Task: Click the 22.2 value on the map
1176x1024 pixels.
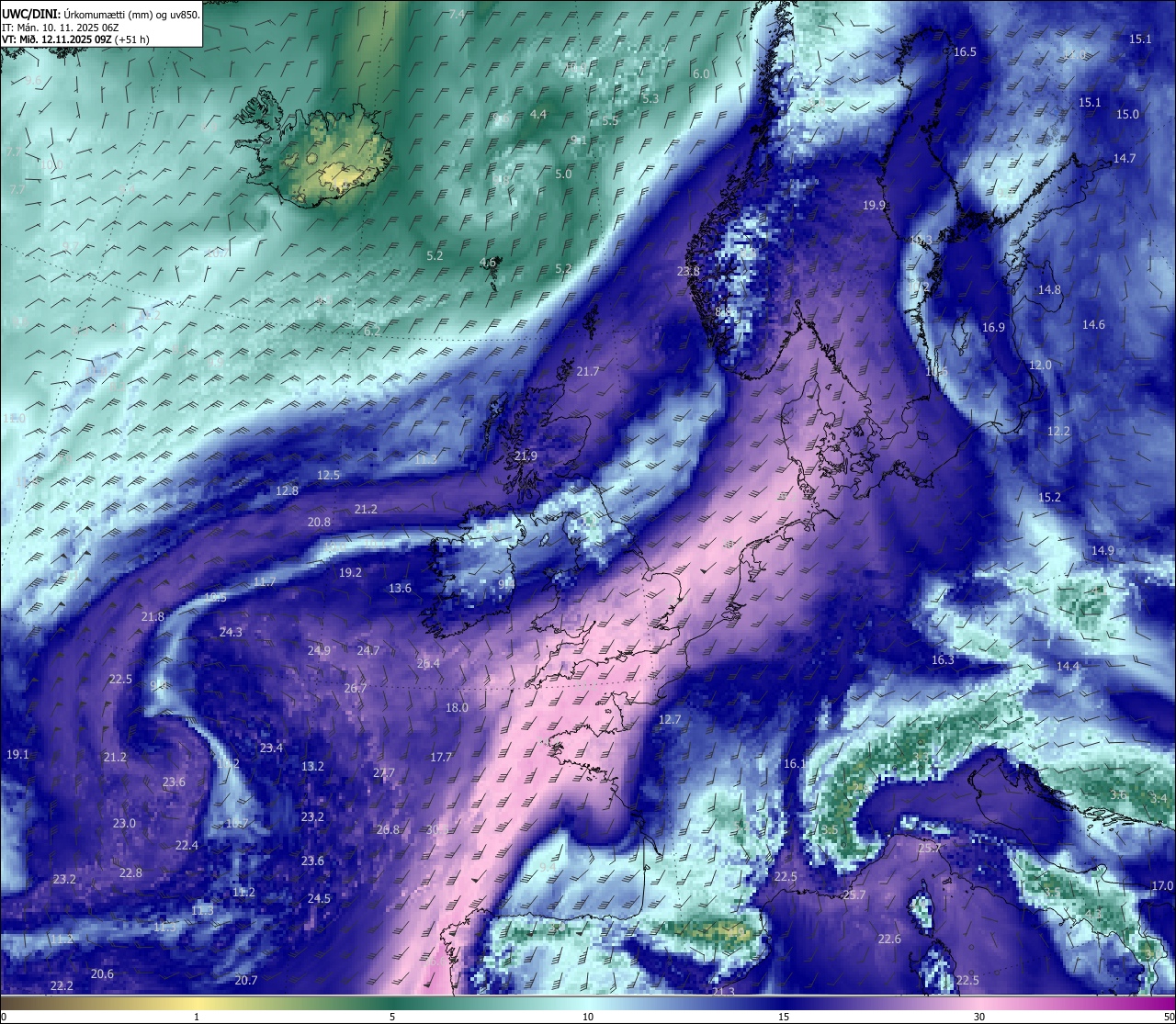Action: coord(62,986)
